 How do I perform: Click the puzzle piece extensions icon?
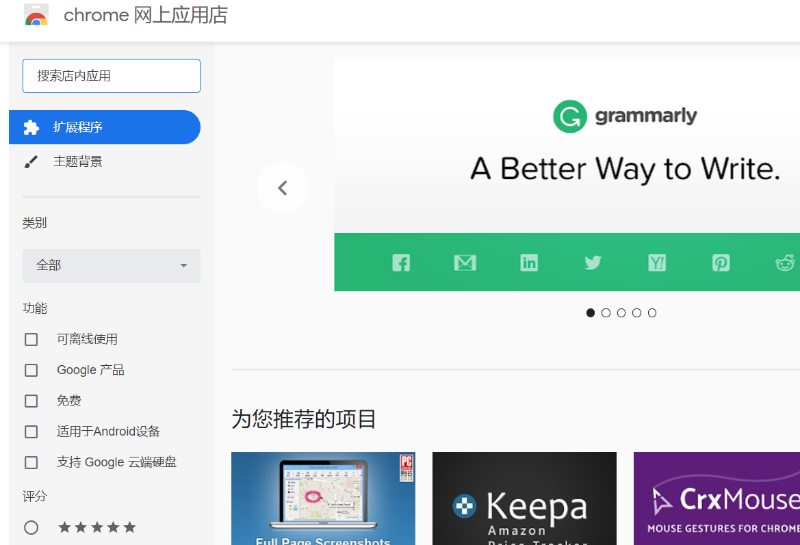[x=31, y=127]
